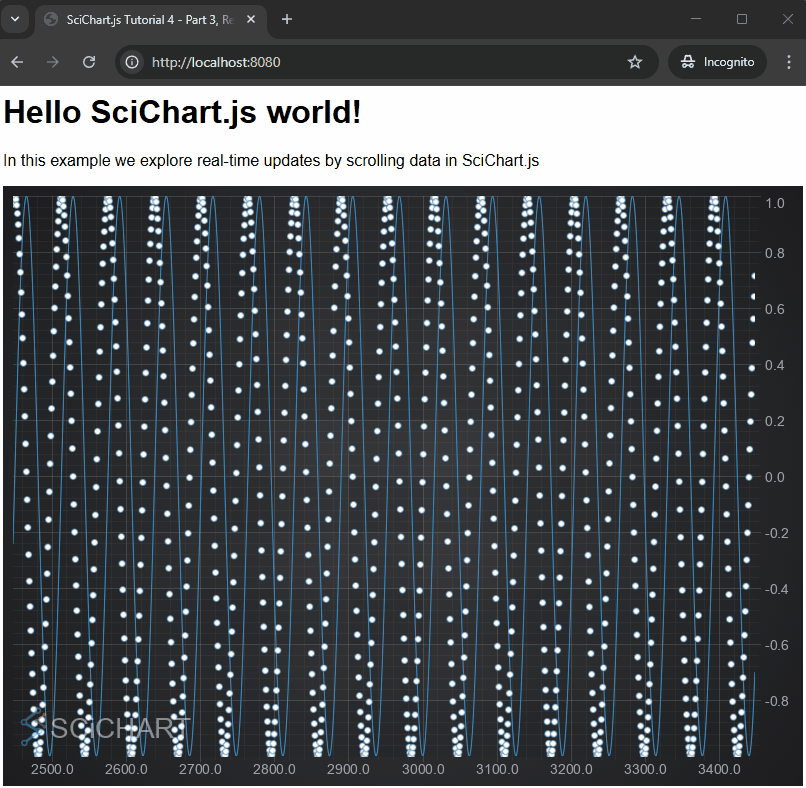Click the 3000.0 x-axis label
The image size is (806, 788).
[x=423, y=769]
